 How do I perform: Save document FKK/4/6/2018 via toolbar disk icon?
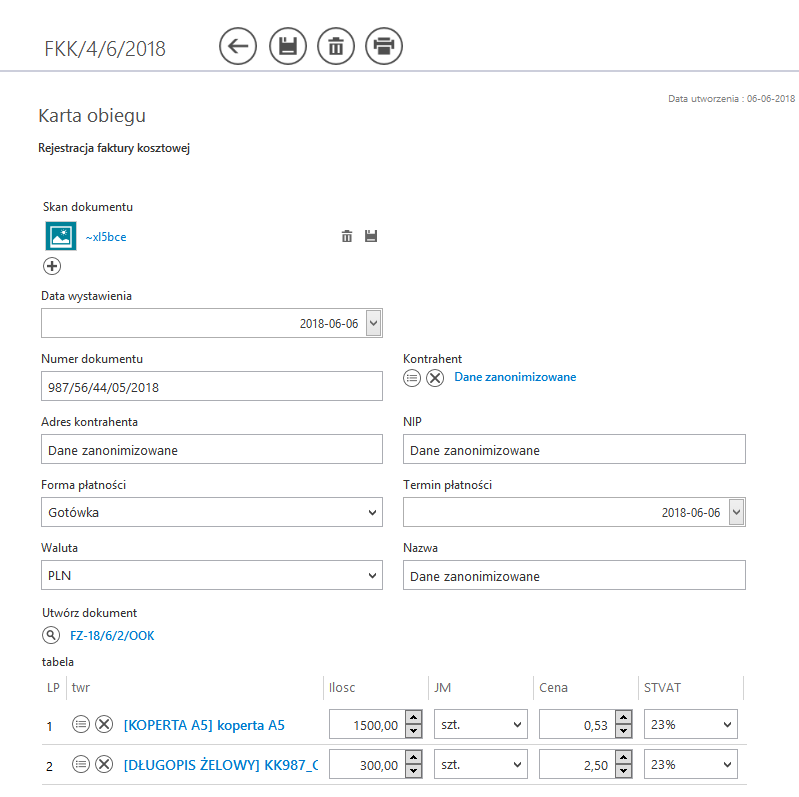tap(288, 46)
